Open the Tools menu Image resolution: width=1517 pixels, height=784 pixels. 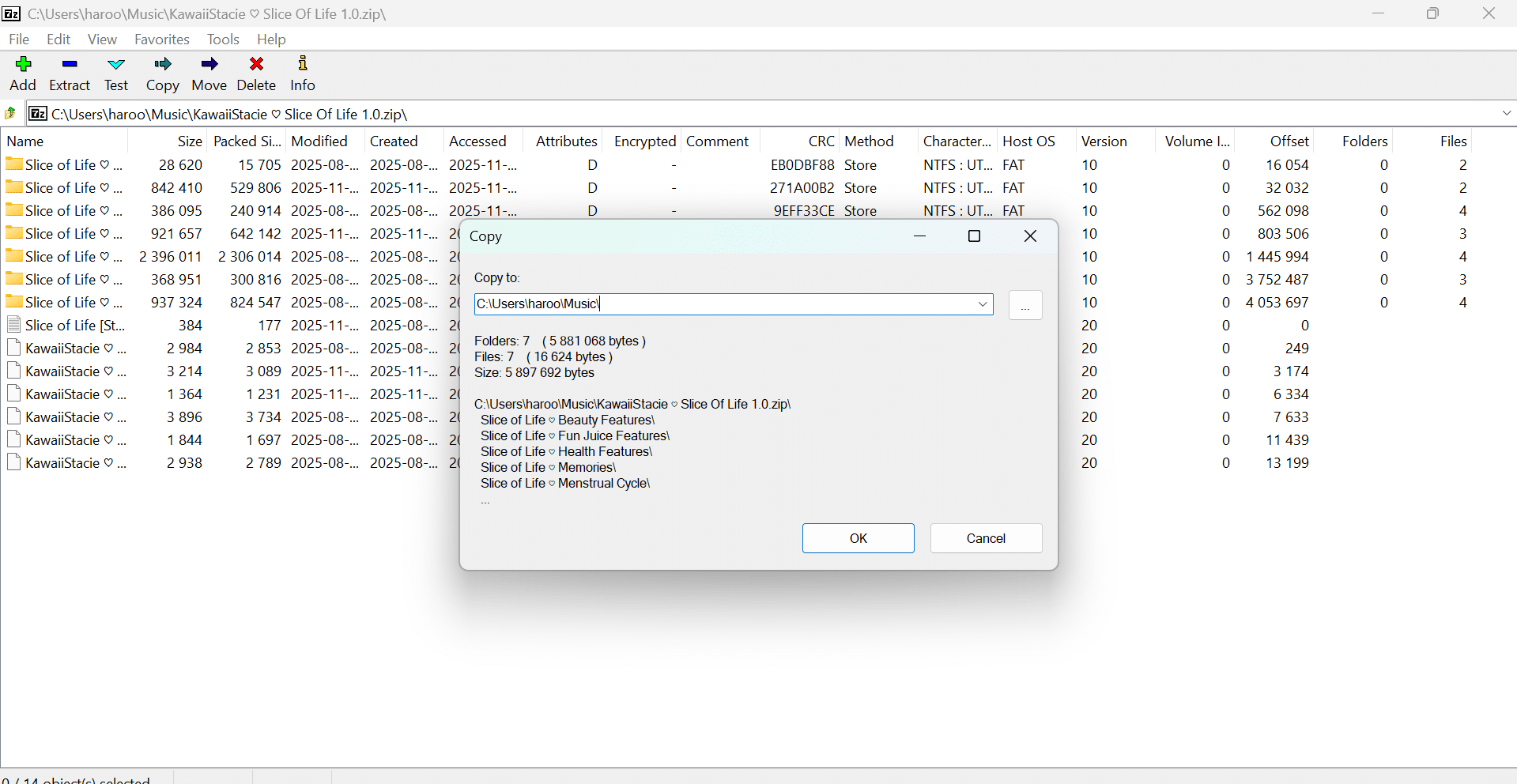pos(222,39)
